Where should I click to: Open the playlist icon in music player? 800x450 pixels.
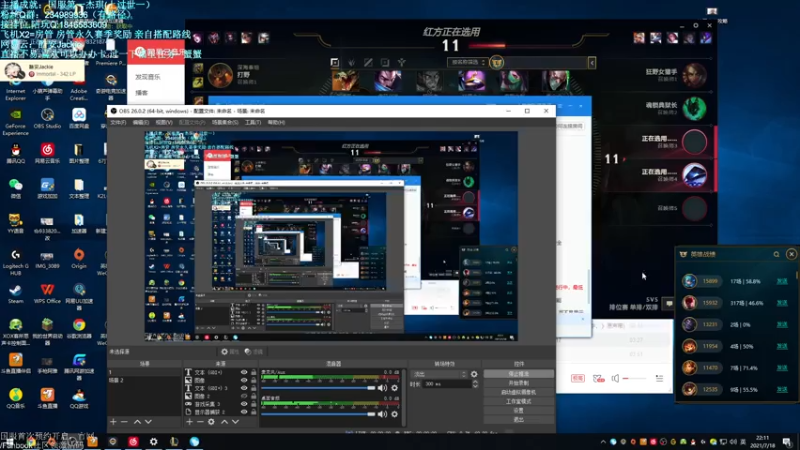(x=659, y=379)
